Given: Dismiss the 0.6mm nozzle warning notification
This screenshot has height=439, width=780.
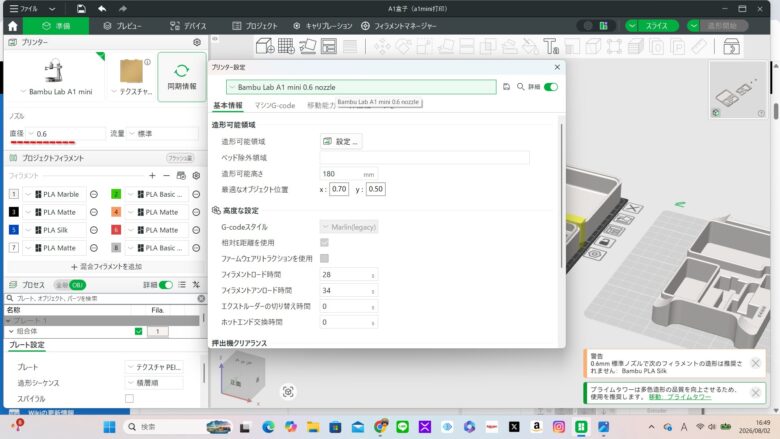Looking at the screenshot, I should point(755,363).
